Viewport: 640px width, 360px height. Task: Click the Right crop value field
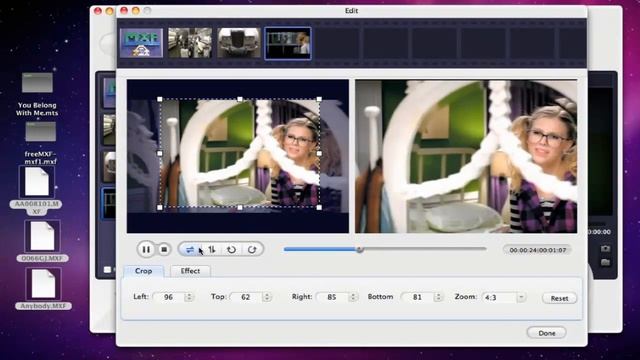[332, 297]
